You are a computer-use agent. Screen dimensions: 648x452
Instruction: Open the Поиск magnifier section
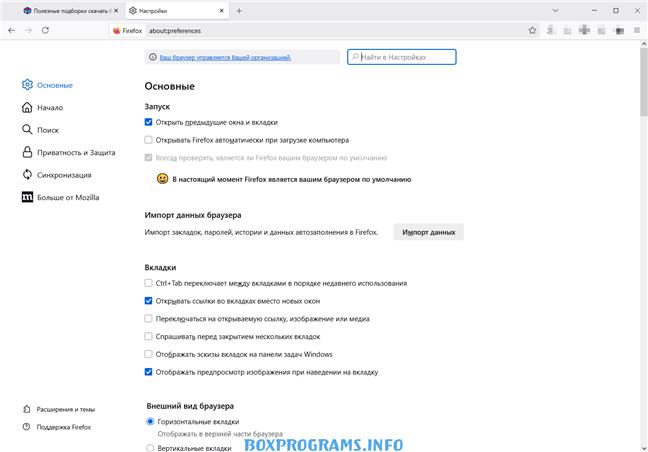40,130
